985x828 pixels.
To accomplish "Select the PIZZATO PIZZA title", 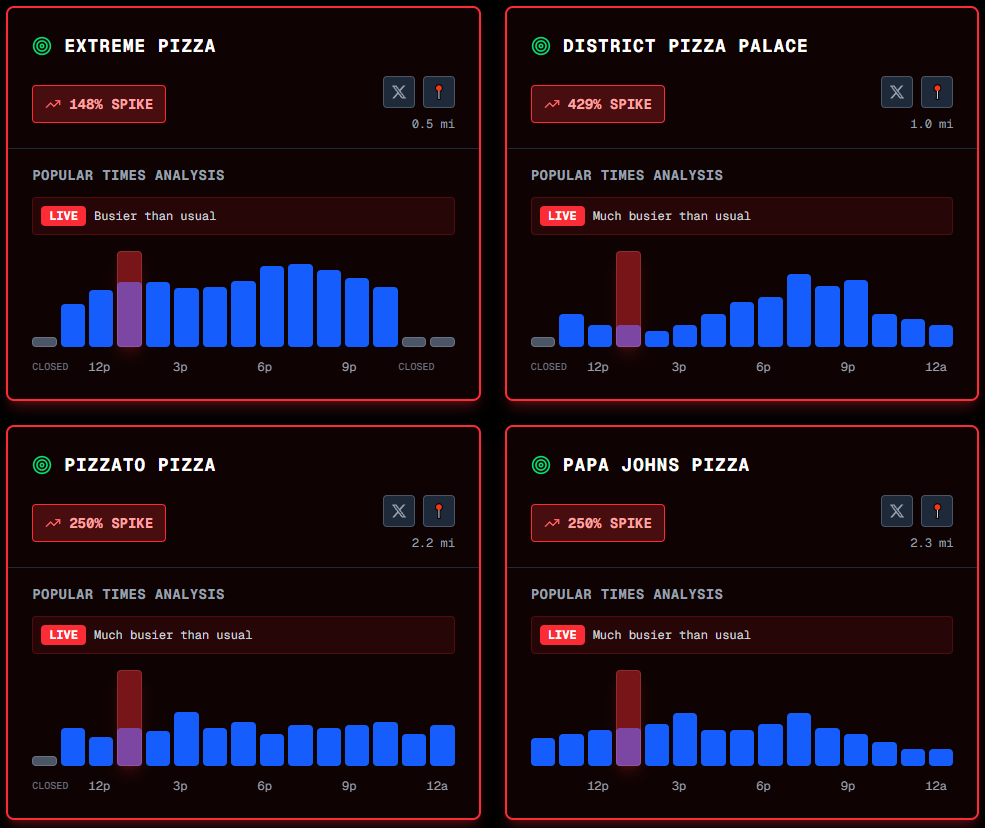I will pyautogui.click(x=140, y=465).
